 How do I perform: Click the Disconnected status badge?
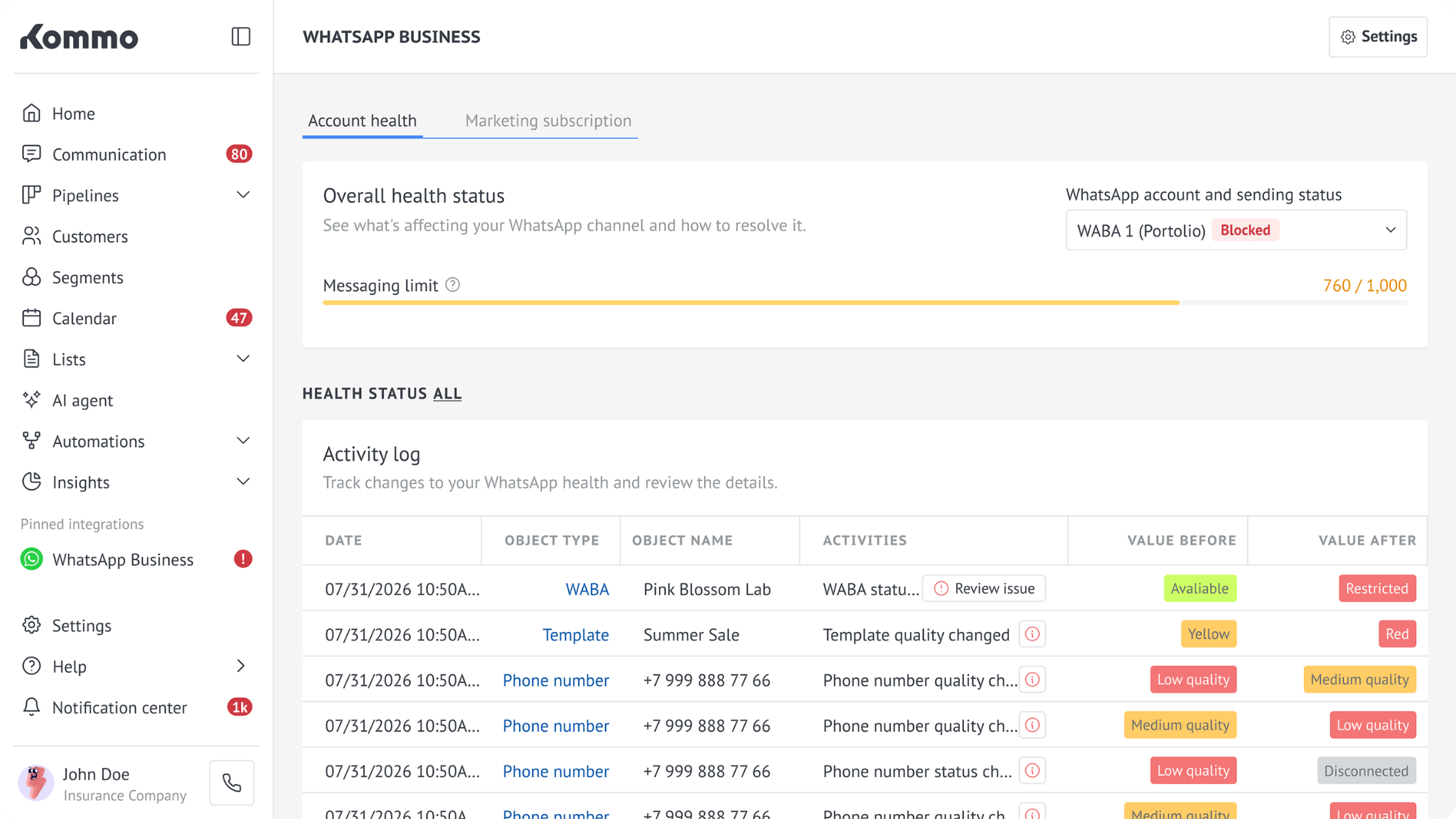pyautogui.click(x=1366, y=771)
